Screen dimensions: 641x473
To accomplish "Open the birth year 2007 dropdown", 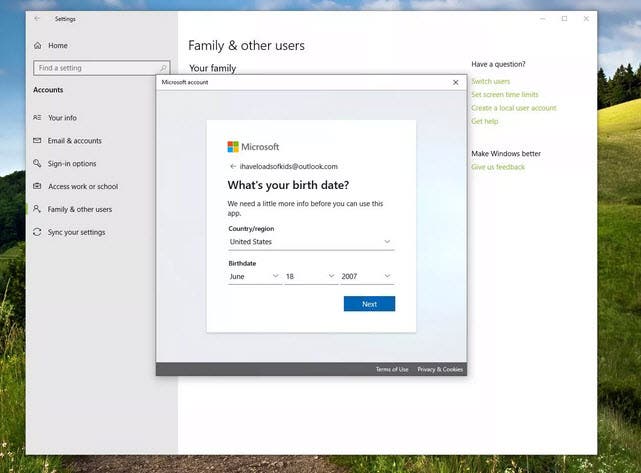I will tap(367, 276).
